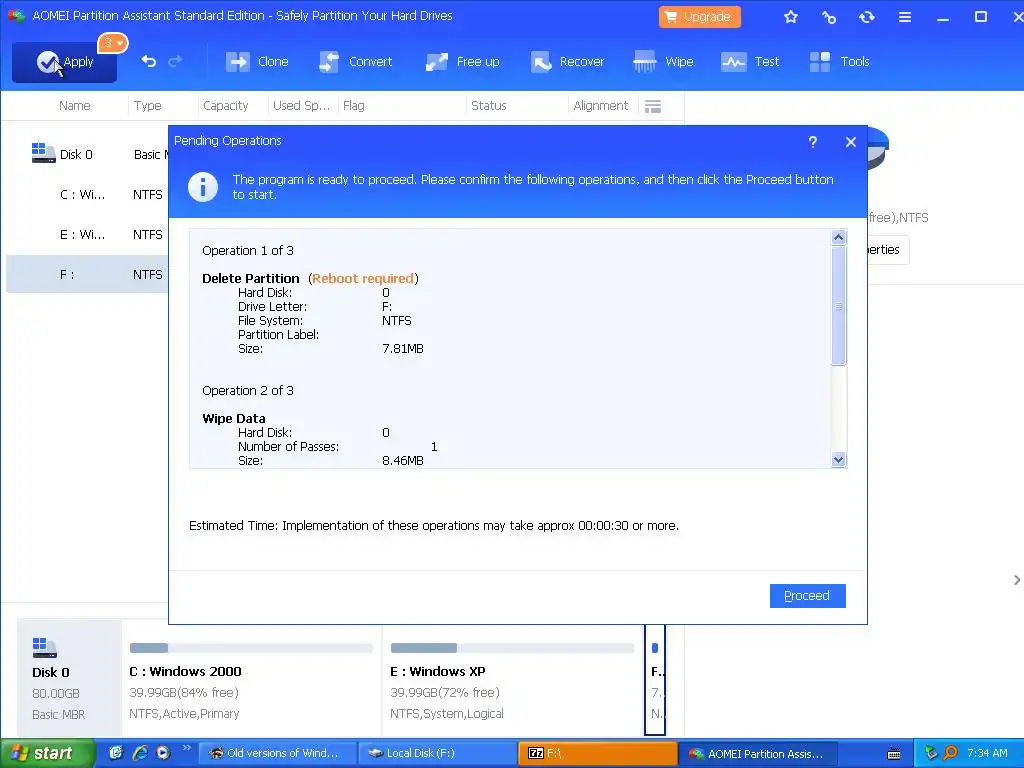Click the 'Operation 1 of 3' label
The height and width of the screenshot is (768, 1024).
click(x=248, y=251)
